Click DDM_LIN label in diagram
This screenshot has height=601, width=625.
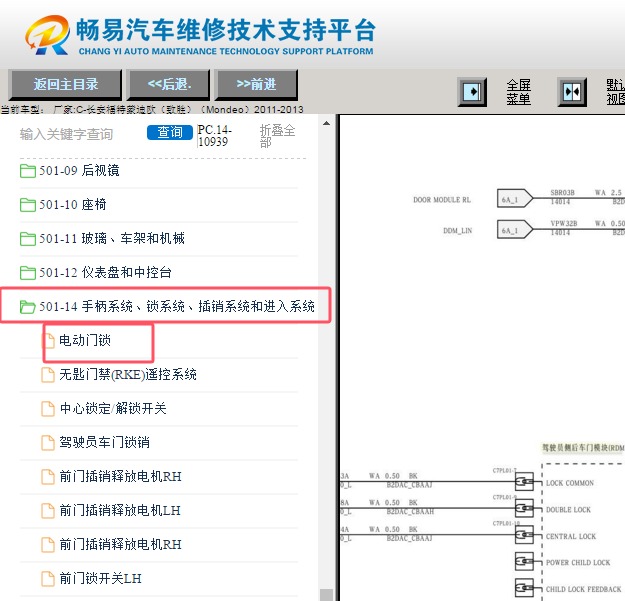[x=458, y=231]
